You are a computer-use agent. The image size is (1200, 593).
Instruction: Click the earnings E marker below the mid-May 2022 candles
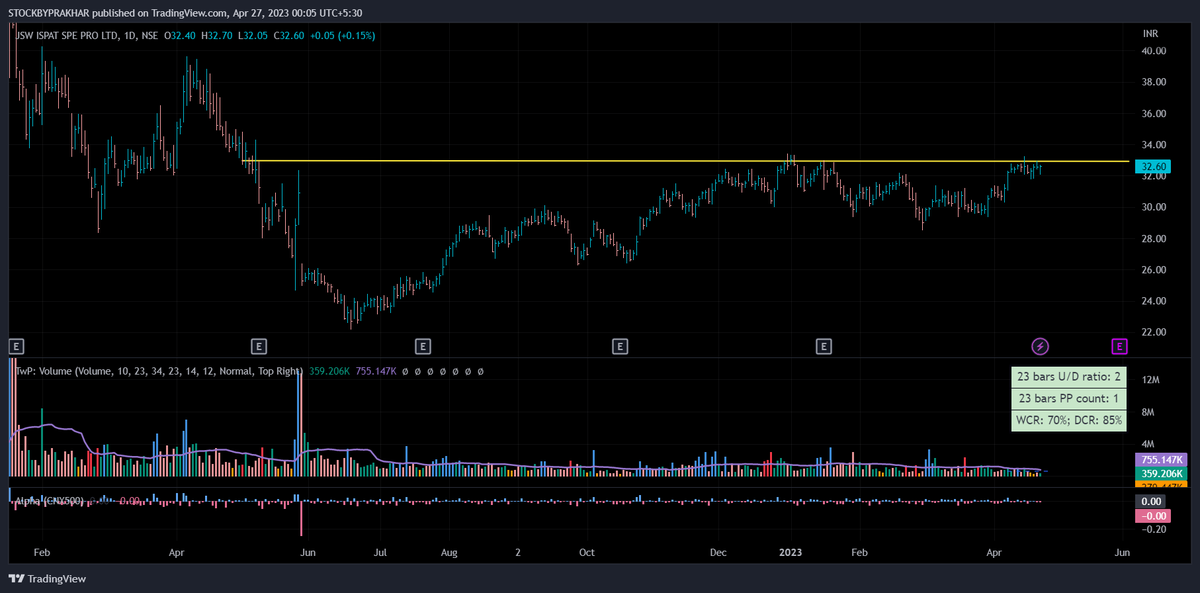coord(259,346)
